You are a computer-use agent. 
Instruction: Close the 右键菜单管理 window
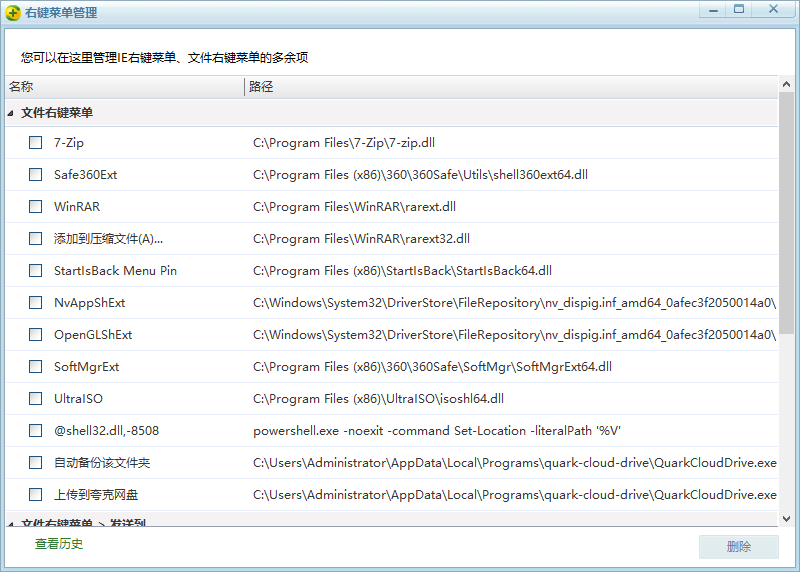point(773,10)
